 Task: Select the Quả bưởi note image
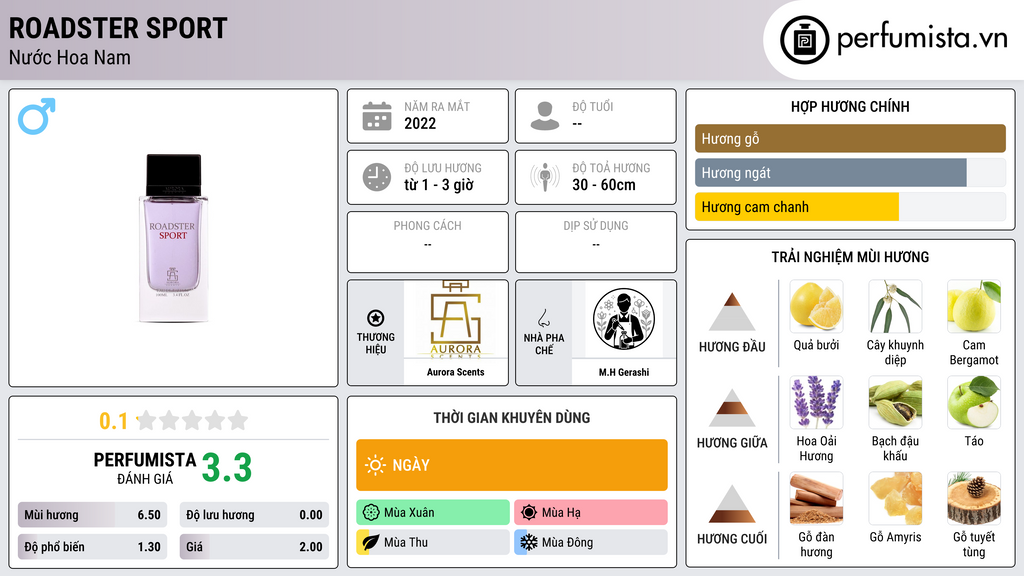pos(816,306)
